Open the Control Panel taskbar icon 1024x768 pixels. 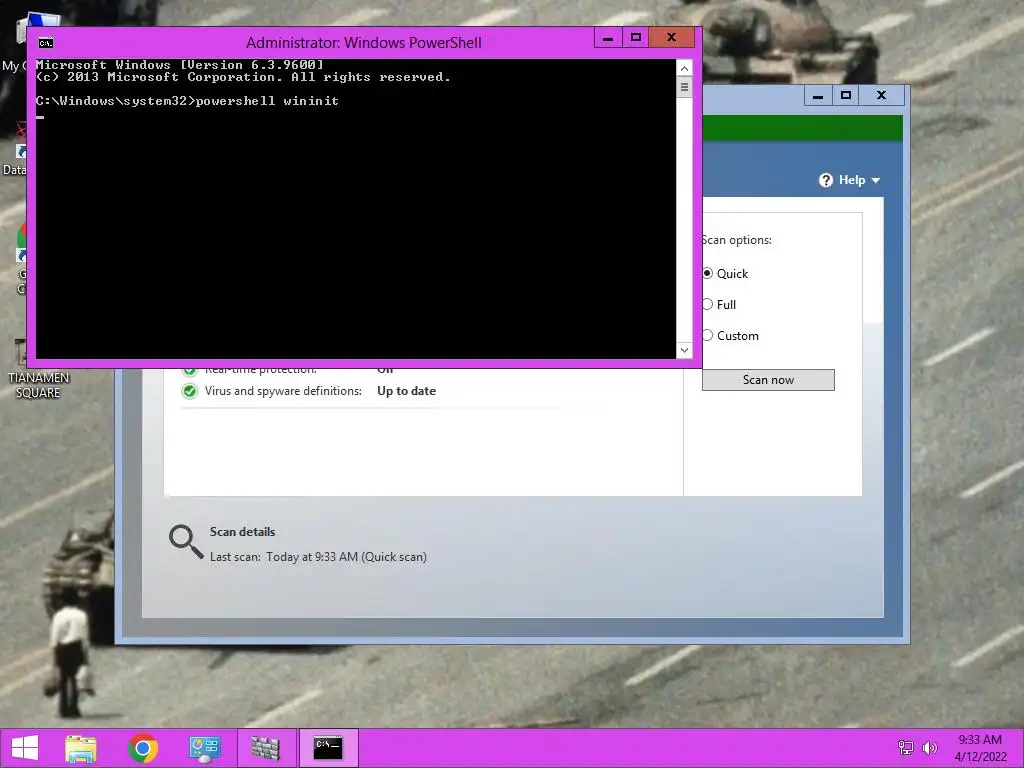pyautogui.click(x=204, y=748)
